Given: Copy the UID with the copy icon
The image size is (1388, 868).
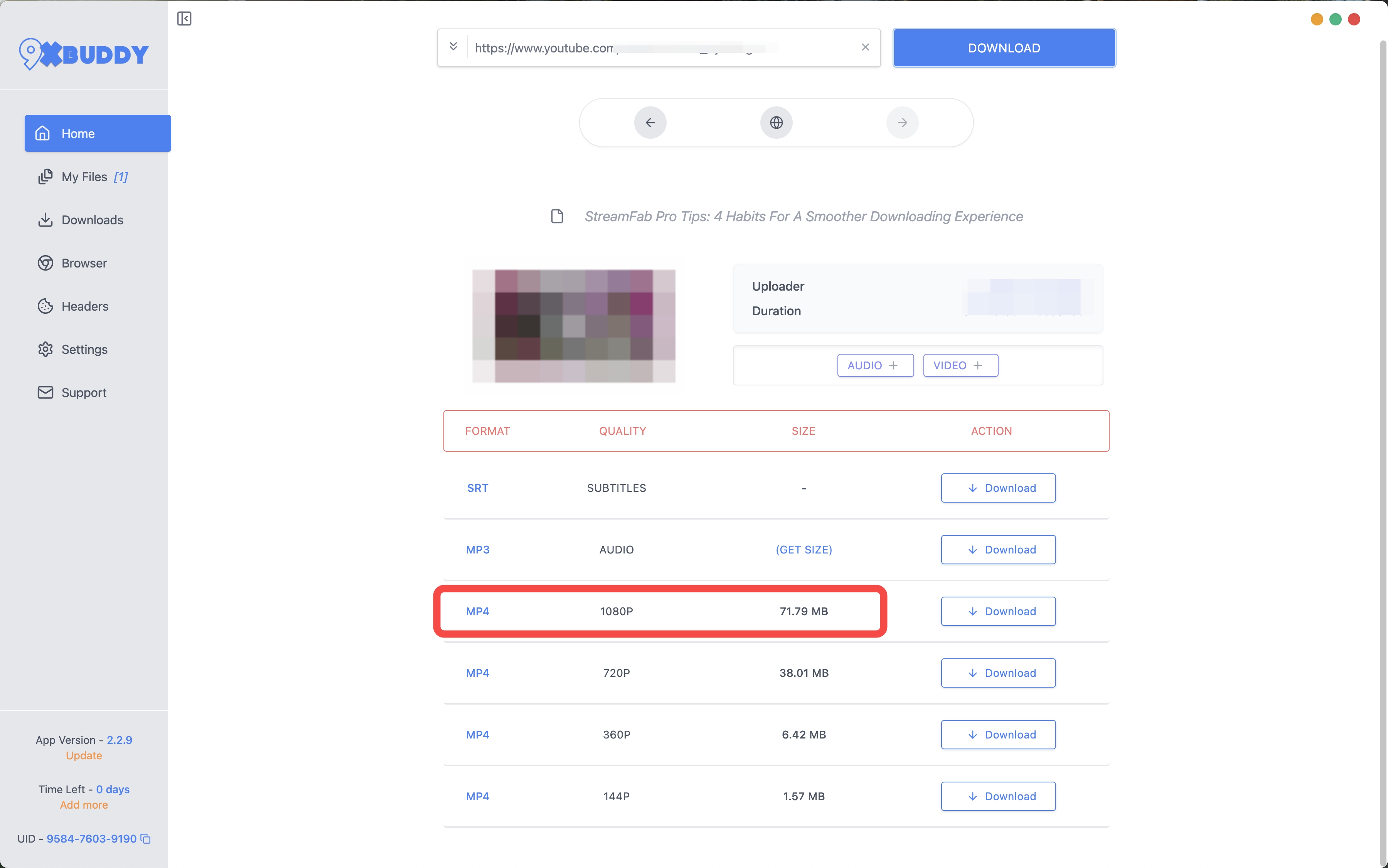Looking at the screenshot, I should click(146, 839).
